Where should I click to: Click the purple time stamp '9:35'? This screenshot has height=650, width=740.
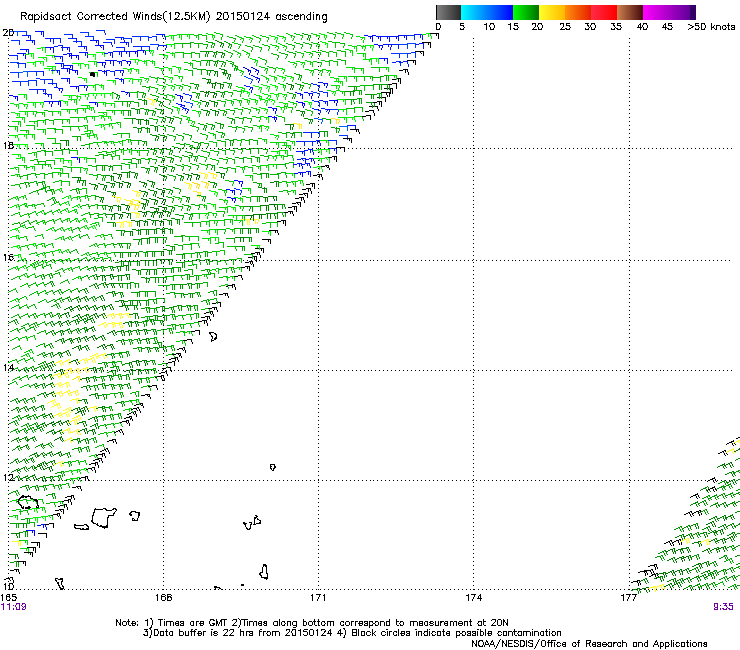coord(723,607)
